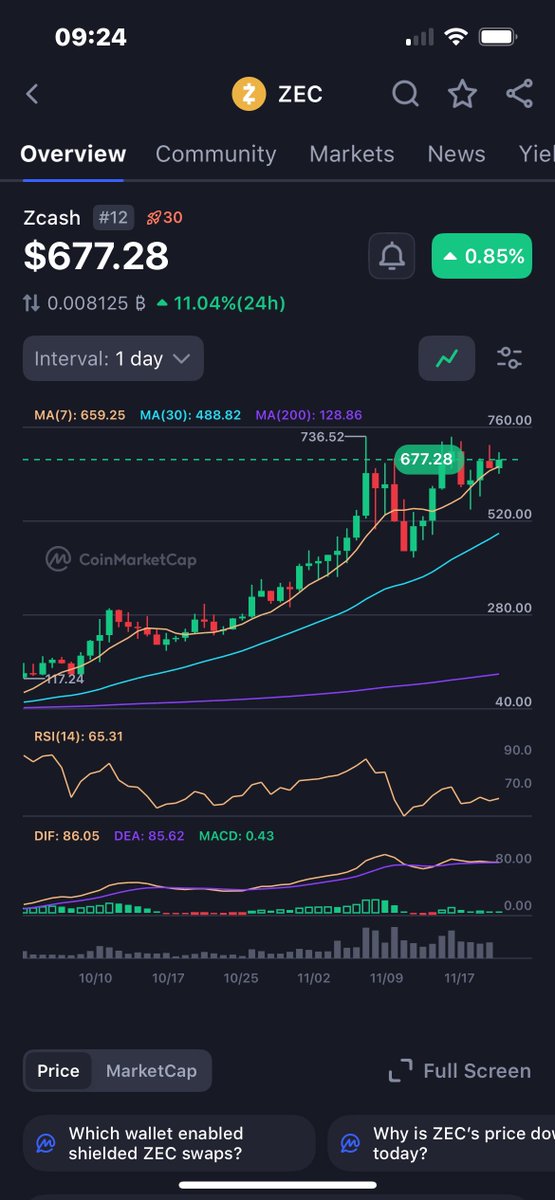Tap the ZEC coin logo icon
Screen dimensions: 555x1200
[249, 95]
